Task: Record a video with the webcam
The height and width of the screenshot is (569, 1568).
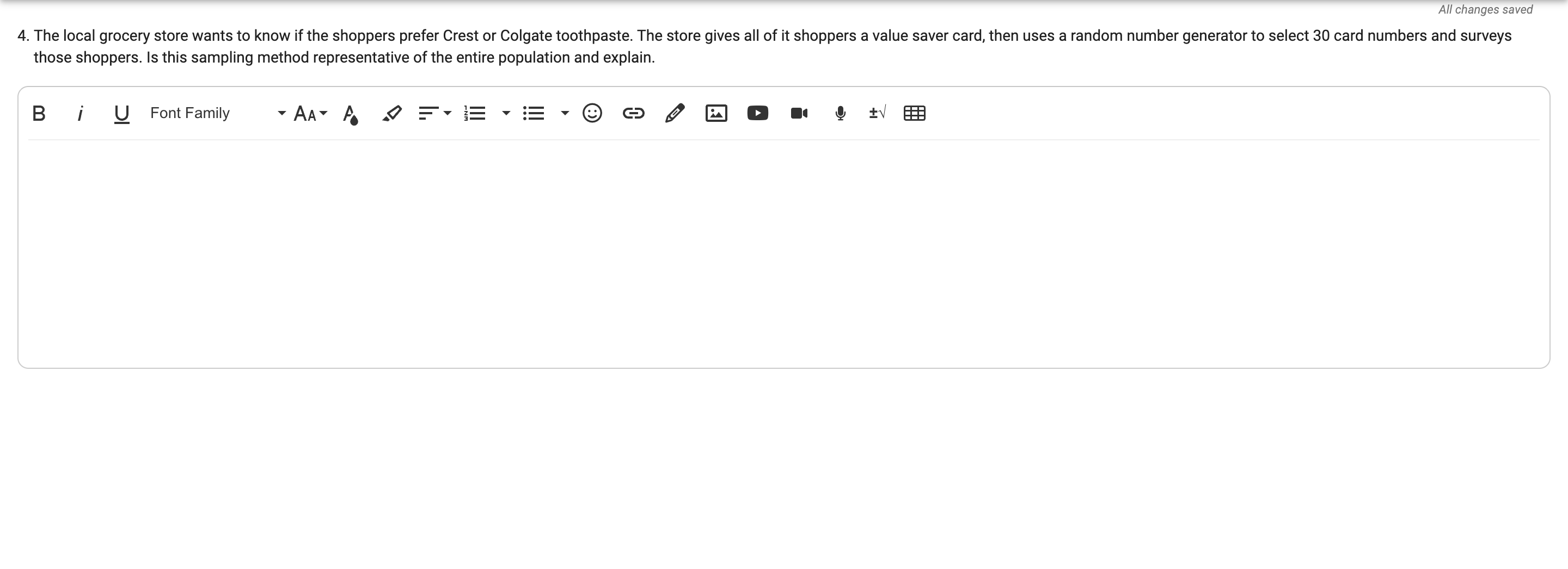Action: click(x=799, y=113)
